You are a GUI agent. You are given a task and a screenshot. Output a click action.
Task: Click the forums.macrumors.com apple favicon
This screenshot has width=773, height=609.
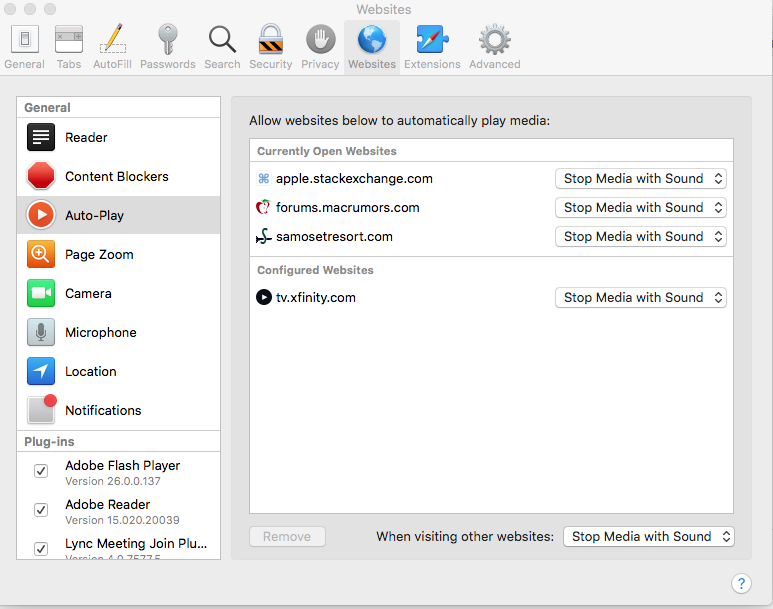(x=264, y=207)
